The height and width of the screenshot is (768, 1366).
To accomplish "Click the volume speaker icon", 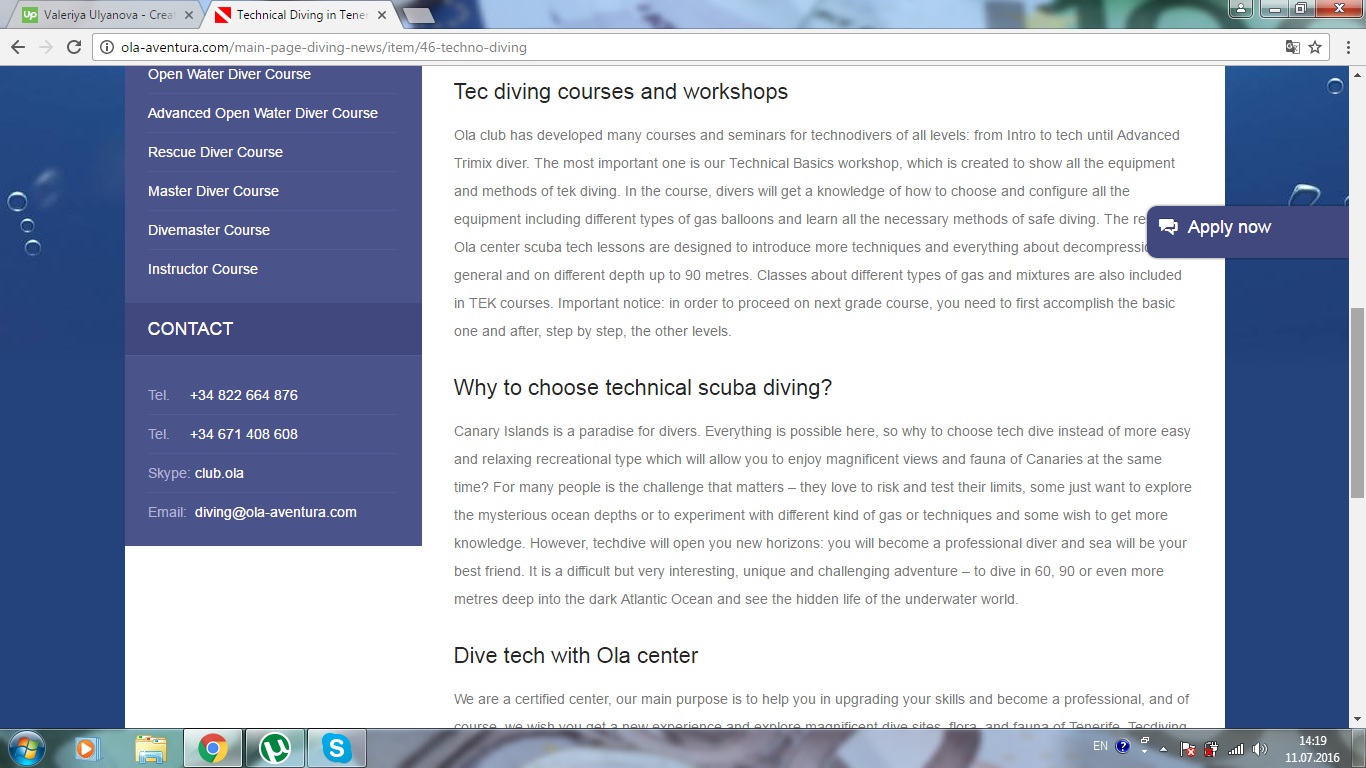I will 1260,748.
